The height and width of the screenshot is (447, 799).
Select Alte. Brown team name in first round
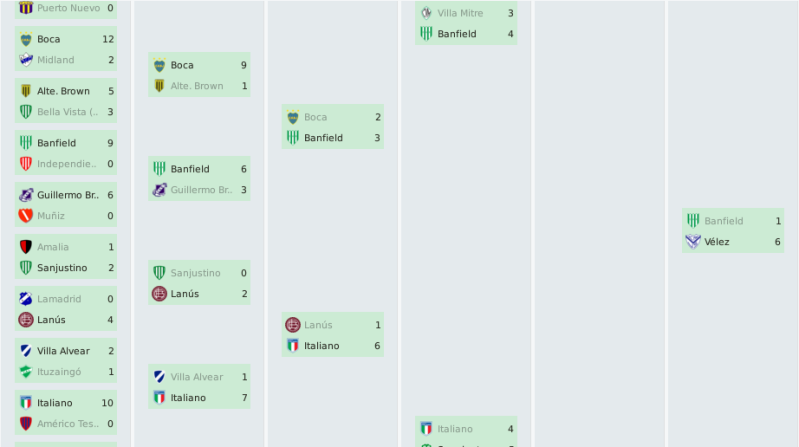[63, 91]
